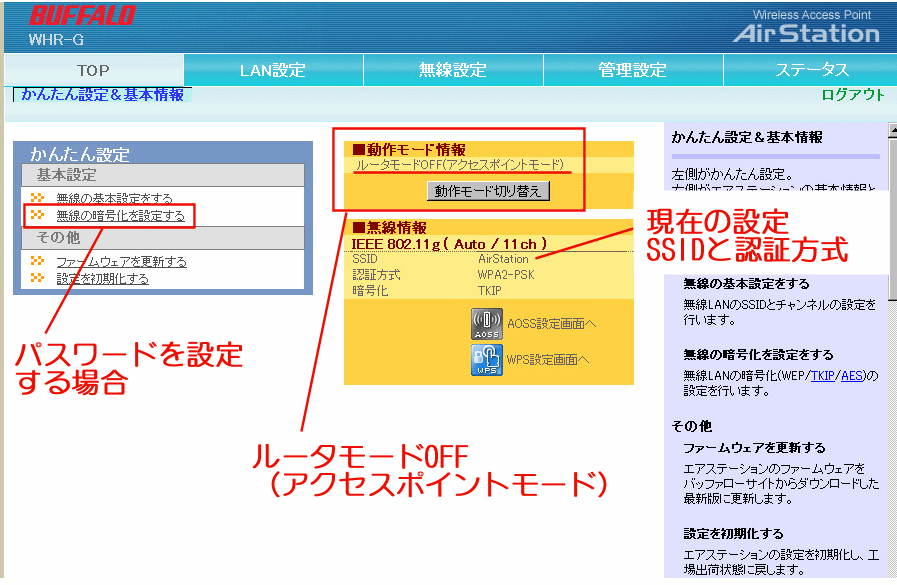Click the bullet icon beside 無線の暗号化を設定する
This screenshot has width=897, height=585.
point(38,215)
